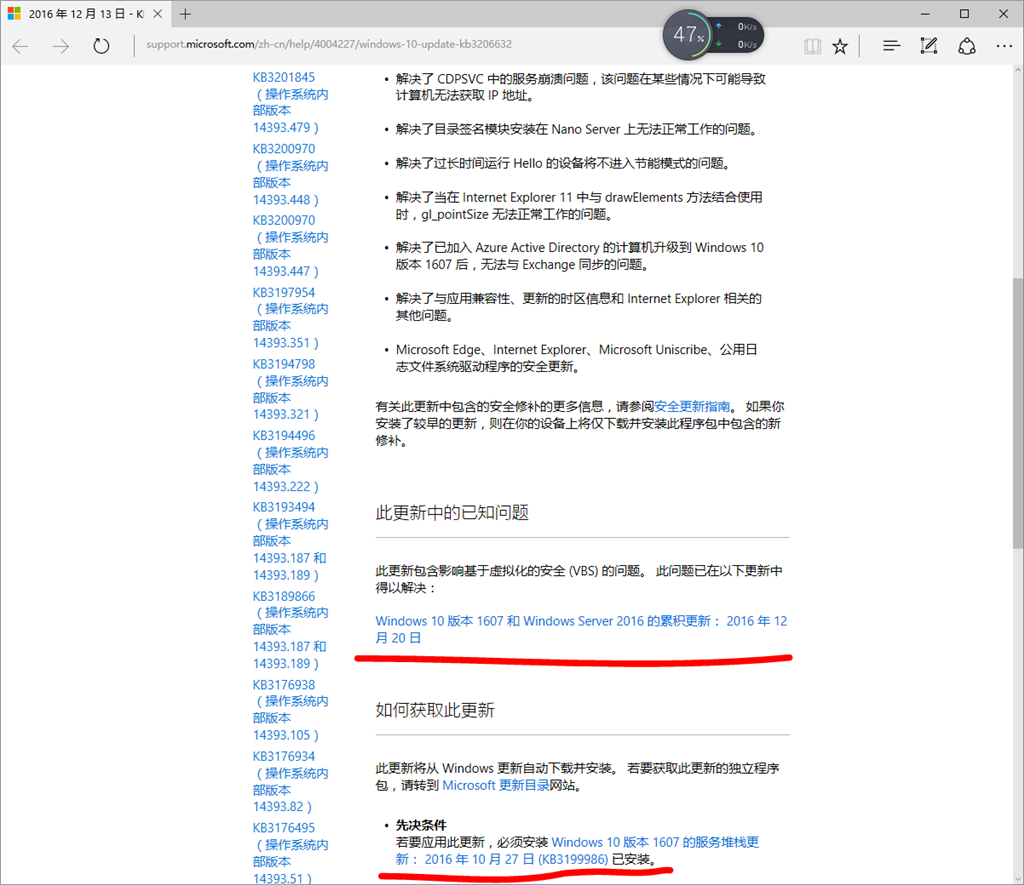
Task: Go forward to the next page
Action: (61, 46)
